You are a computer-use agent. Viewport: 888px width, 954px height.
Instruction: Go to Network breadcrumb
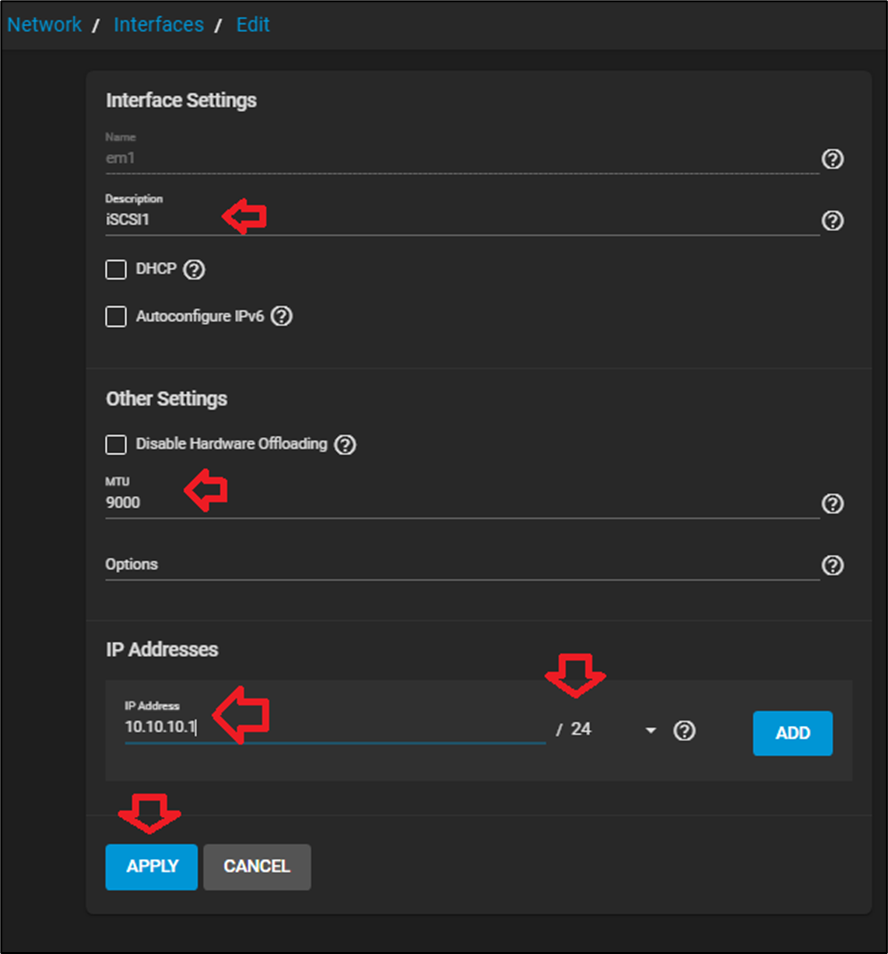[44, 25]
